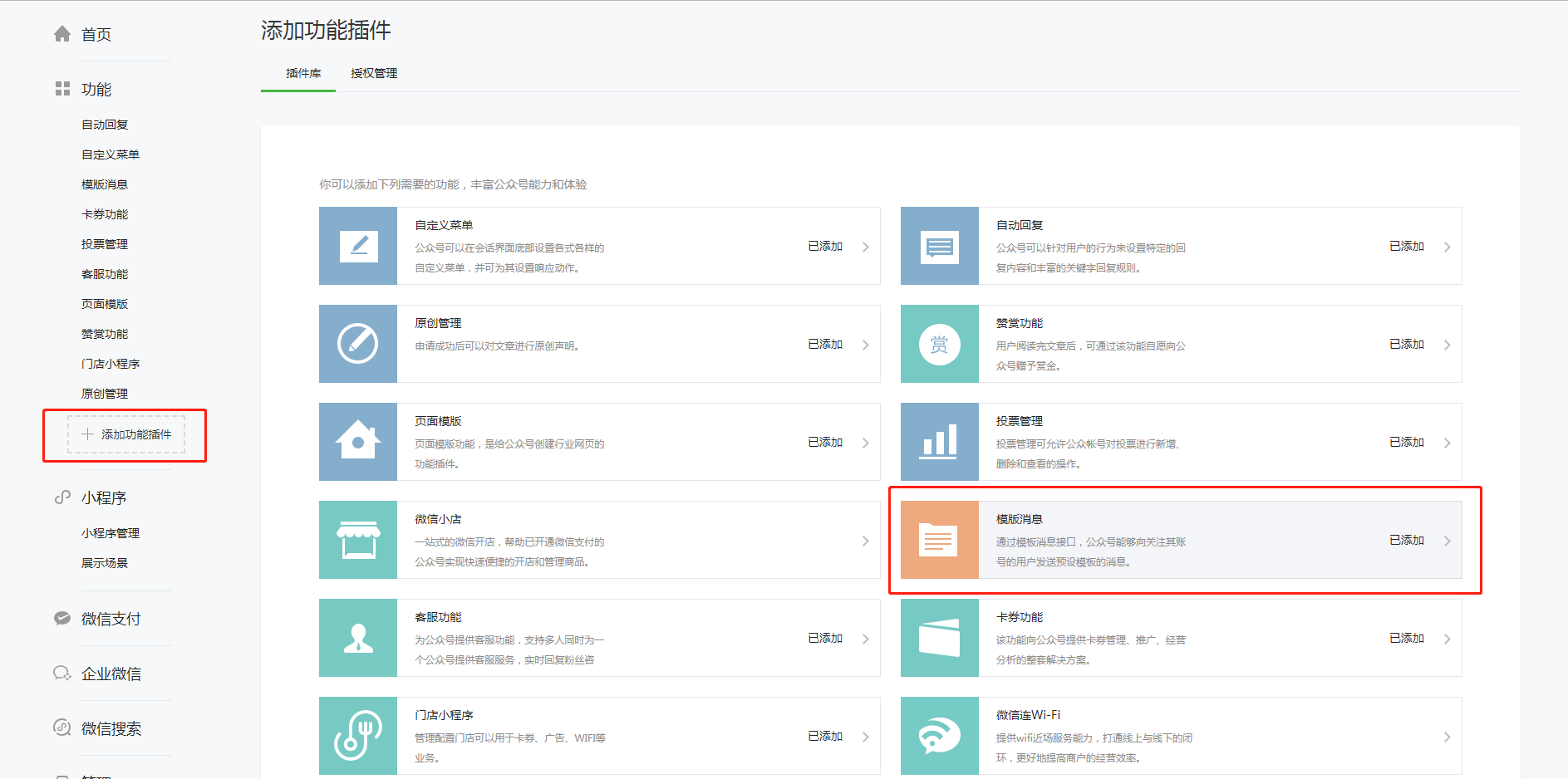Go to 首页 label in sidebar
The image size is (1568, 779).
click(x=96, y=34)
